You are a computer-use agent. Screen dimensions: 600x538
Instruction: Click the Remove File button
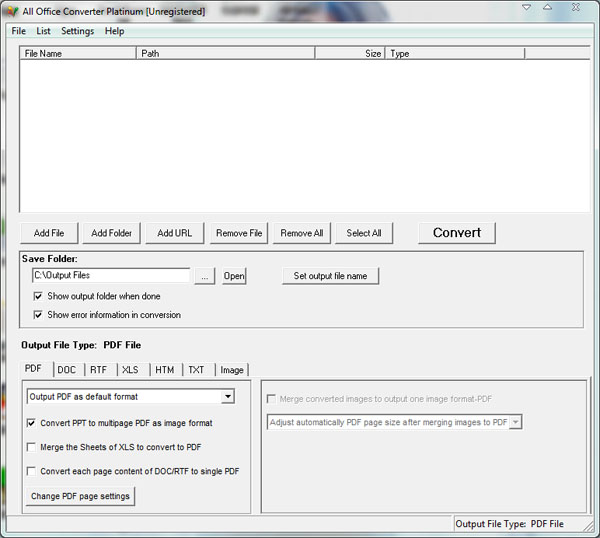[x=239, y=233]
